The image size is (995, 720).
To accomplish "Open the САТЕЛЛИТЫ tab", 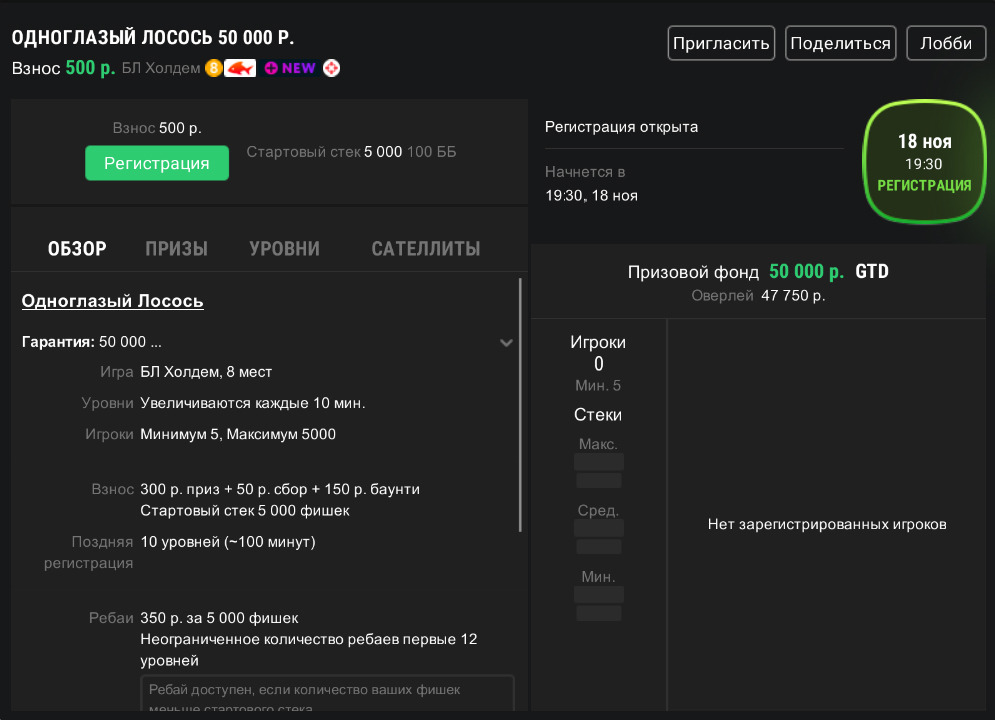I will click(425, 249).
